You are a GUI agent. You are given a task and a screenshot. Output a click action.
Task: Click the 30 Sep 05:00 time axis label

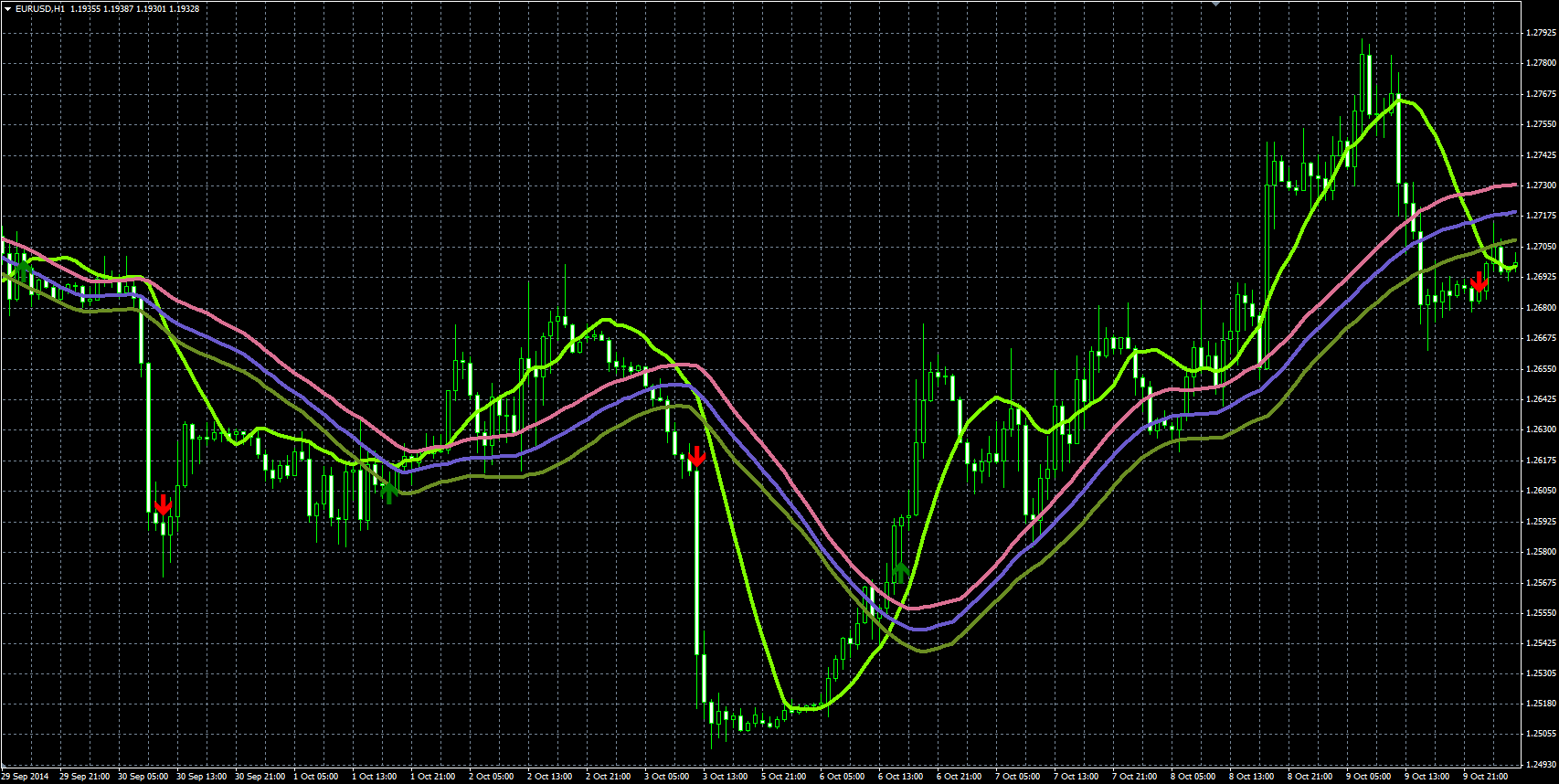(143, 777)
